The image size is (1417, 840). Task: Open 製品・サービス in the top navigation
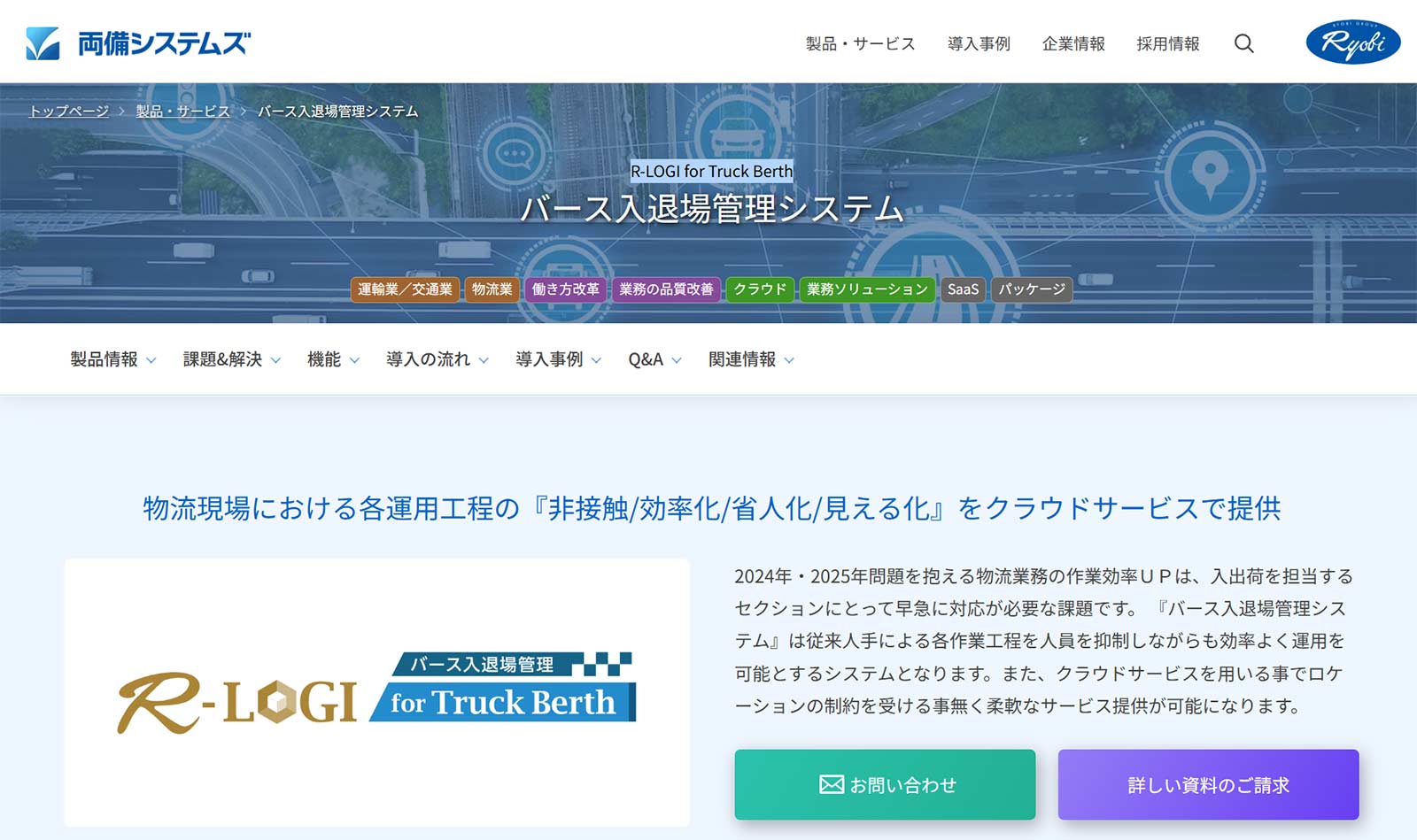(x=860, y=43)
